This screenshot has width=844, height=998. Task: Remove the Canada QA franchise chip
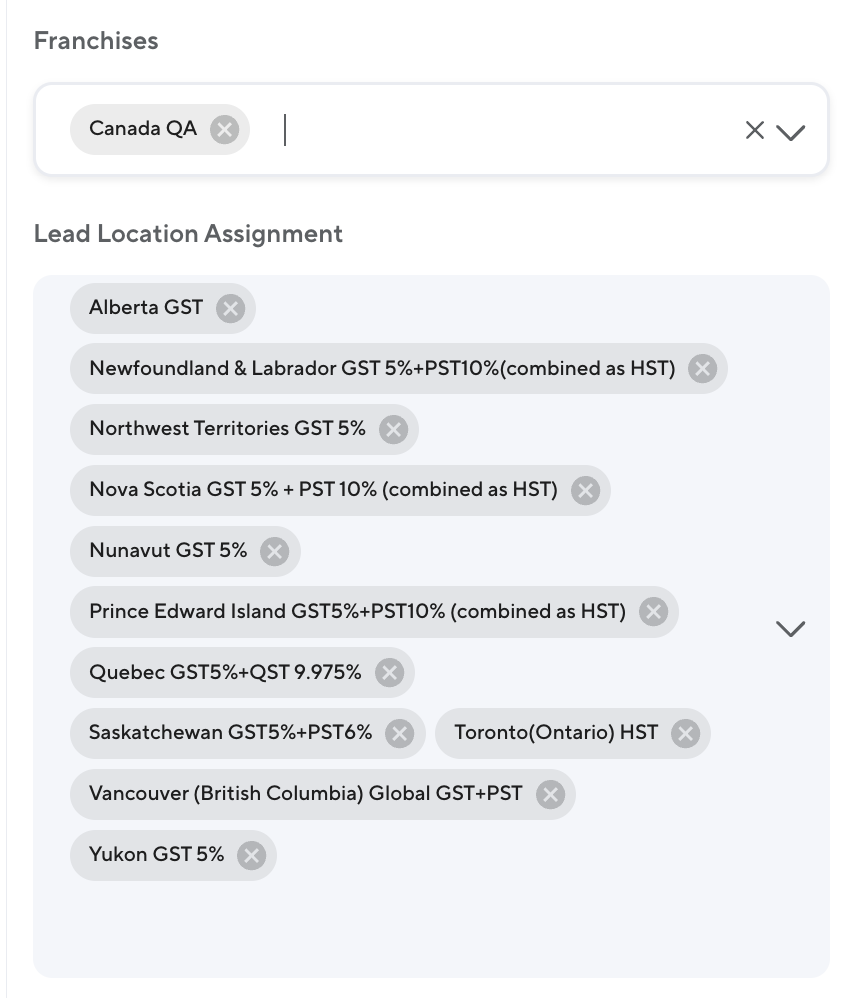[x=225, y=130]
